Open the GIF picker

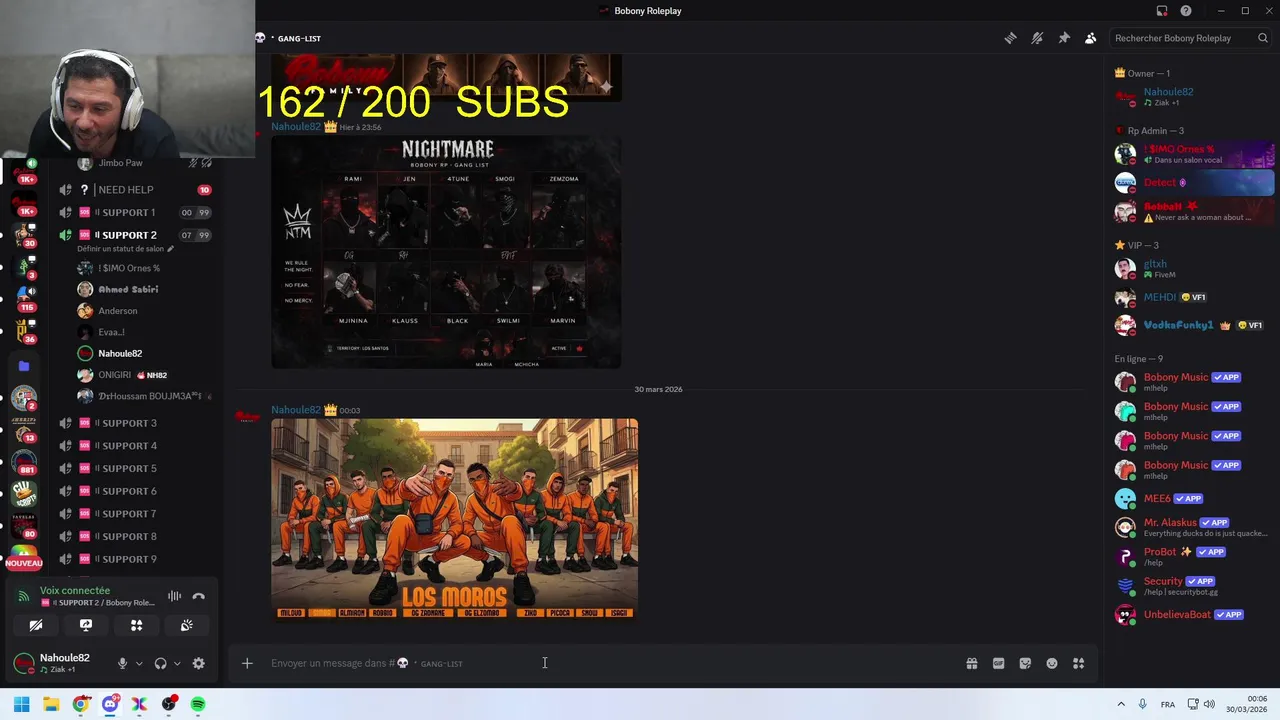click(x=998, y=663)
